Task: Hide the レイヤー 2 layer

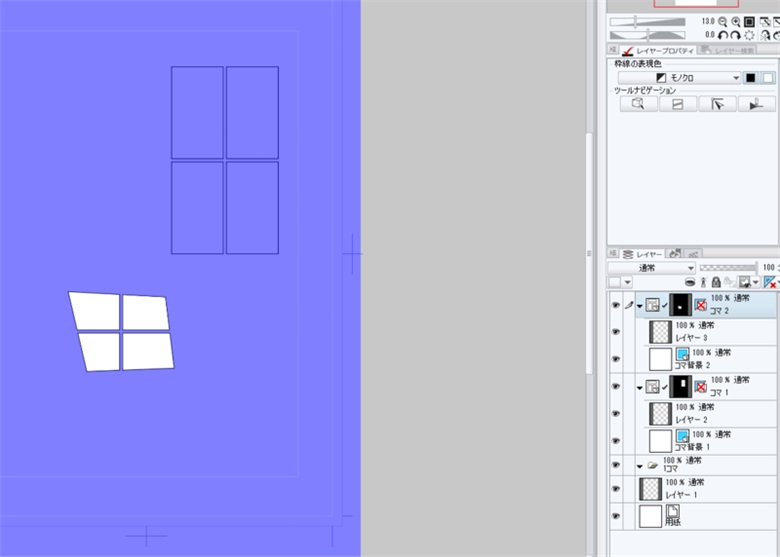Action: coord(615,414)
